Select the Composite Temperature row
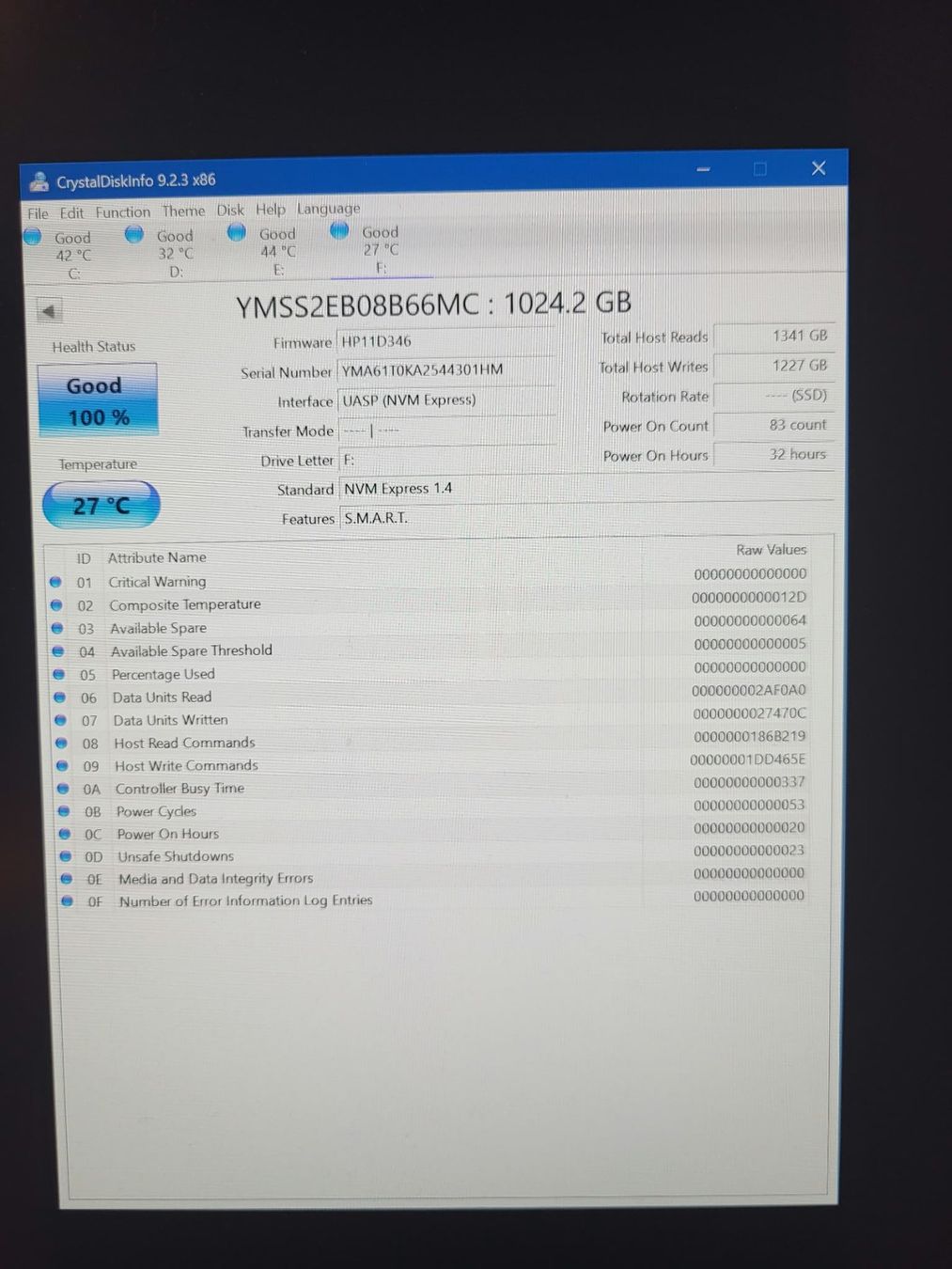 (x=429, y=603)
